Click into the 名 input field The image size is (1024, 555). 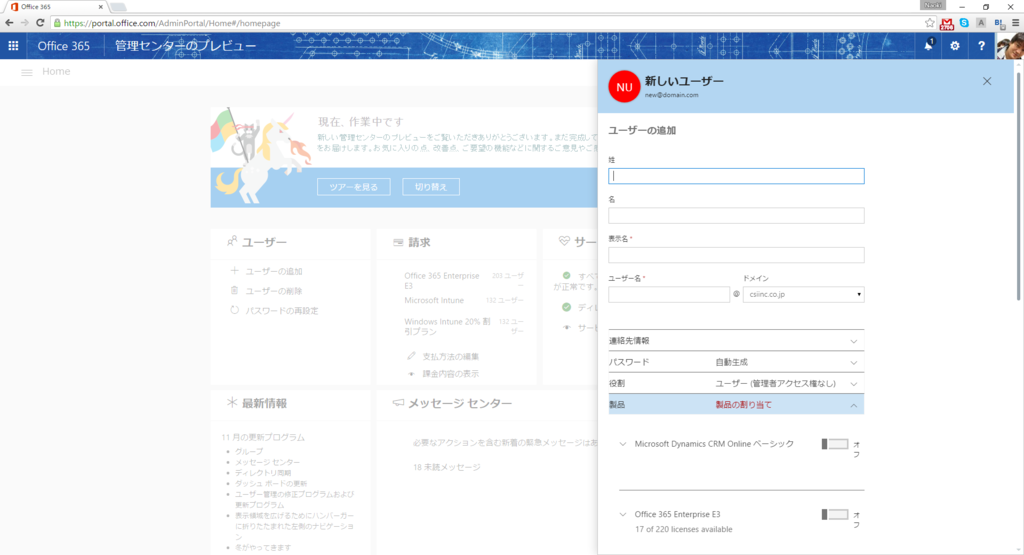click(x=736, y=215)
